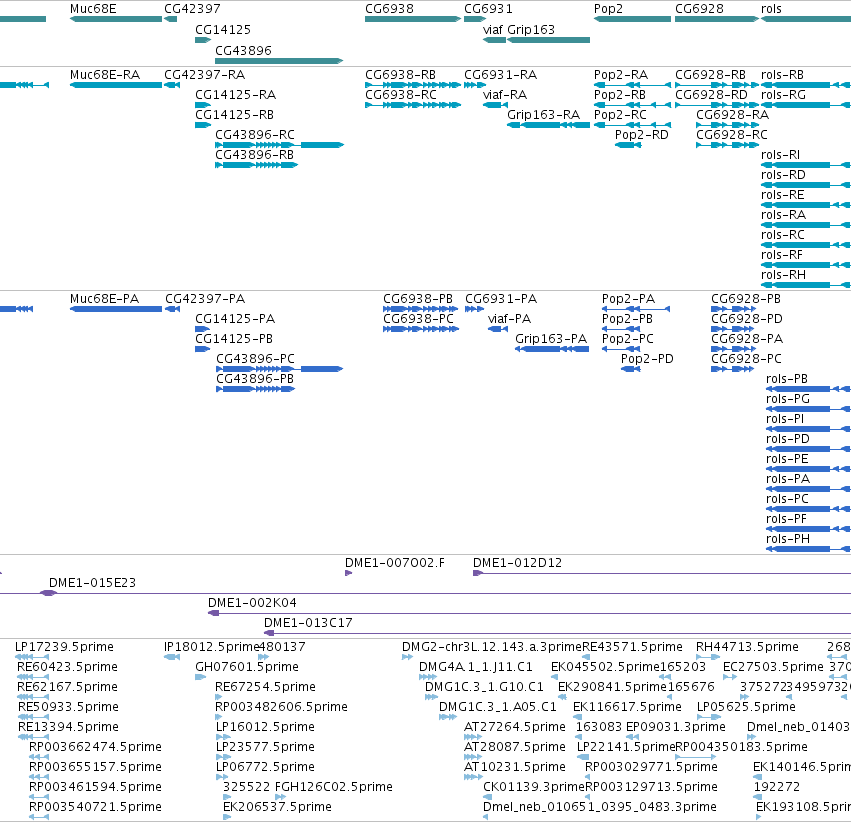The image size is (851, 822).
Task: Select transcript viaf-RA
Action: [x=505, y=95]
